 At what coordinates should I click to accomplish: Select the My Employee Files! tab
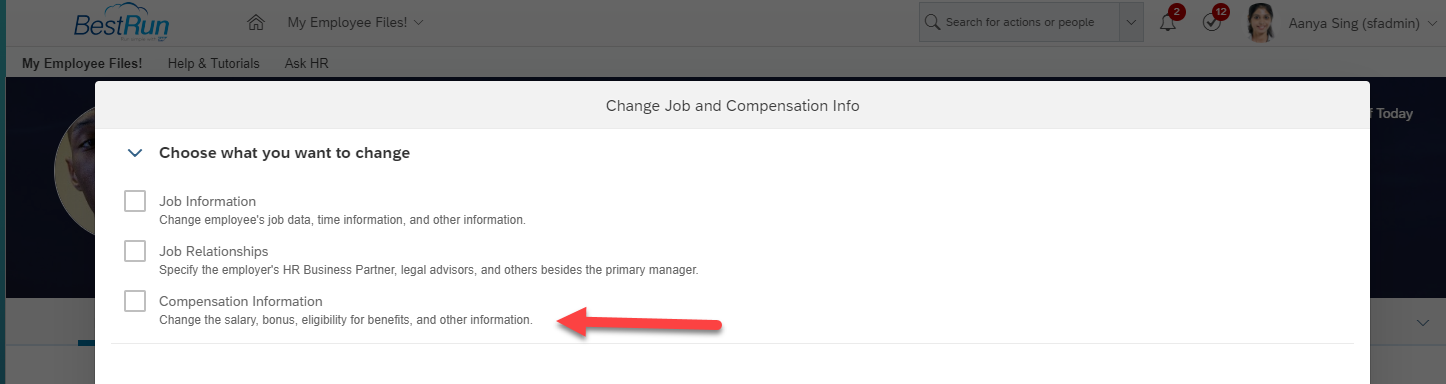point(82,63)
